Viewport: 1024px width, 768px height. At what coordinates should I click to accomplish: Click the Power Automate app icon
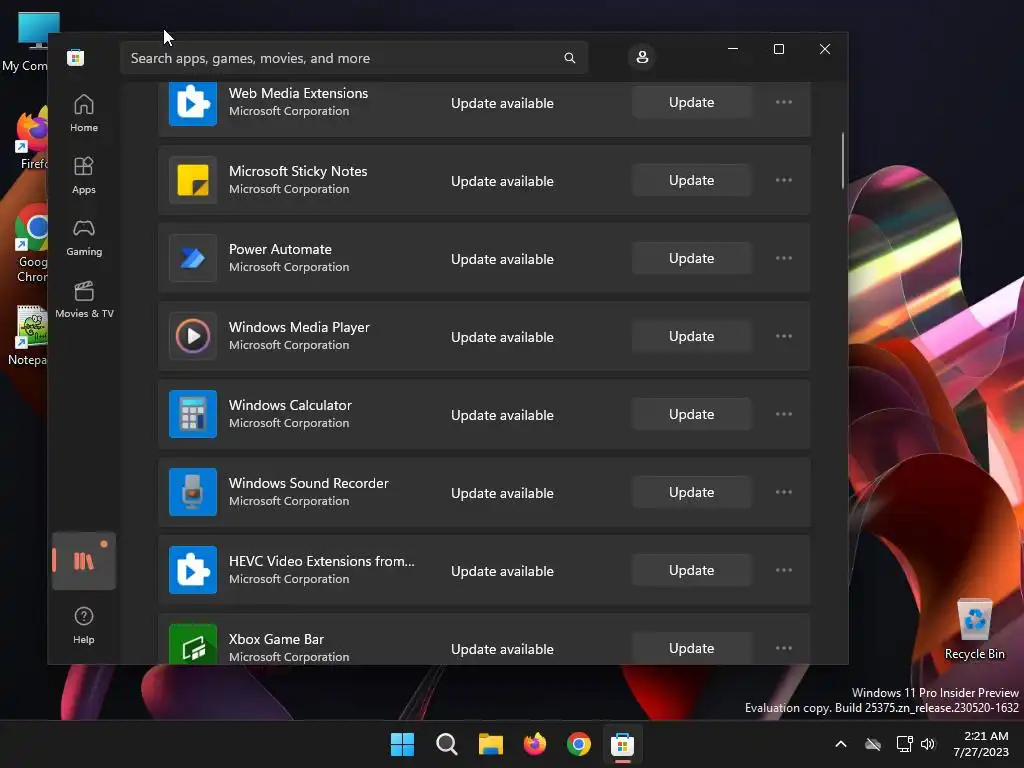pos(193,258)
